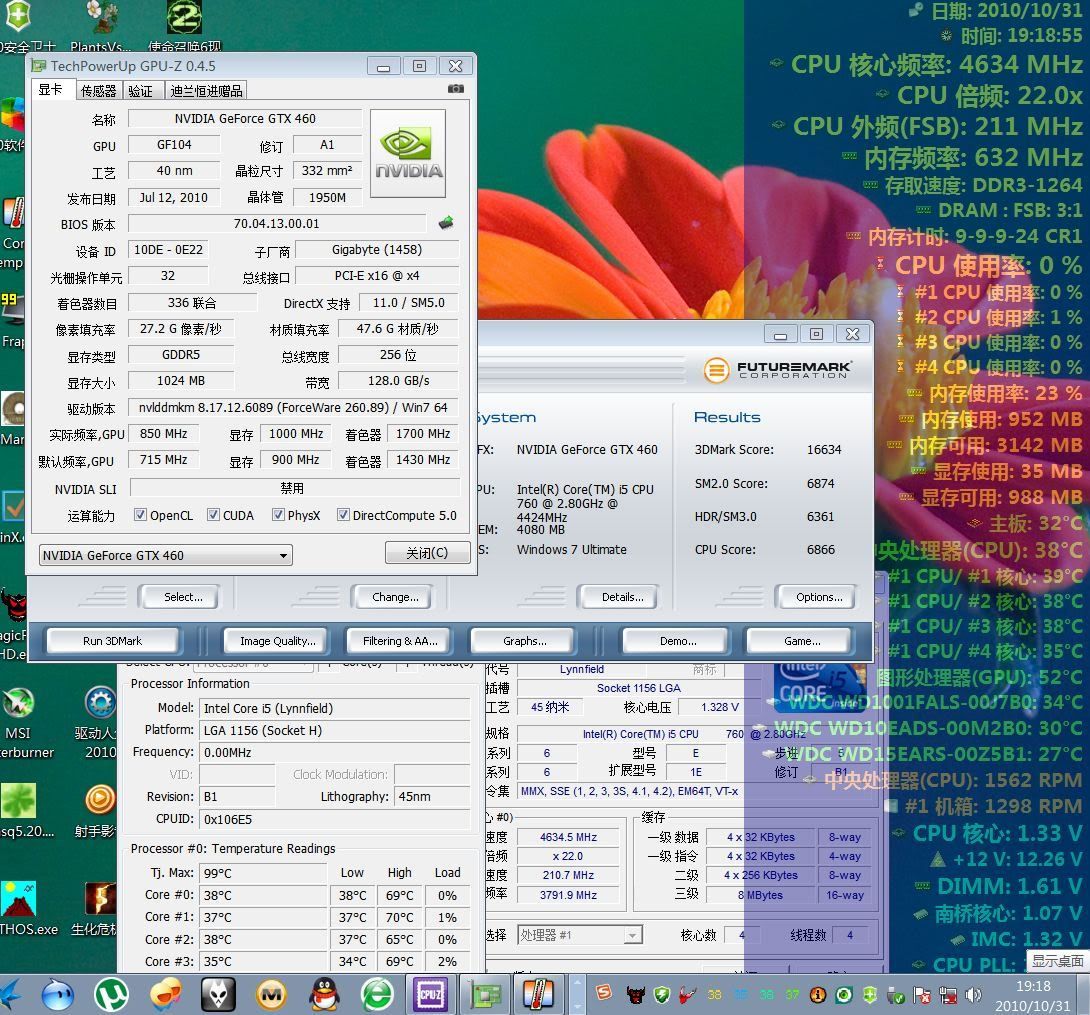Click the CPU-Z taskbar icon

pos(430,994)
